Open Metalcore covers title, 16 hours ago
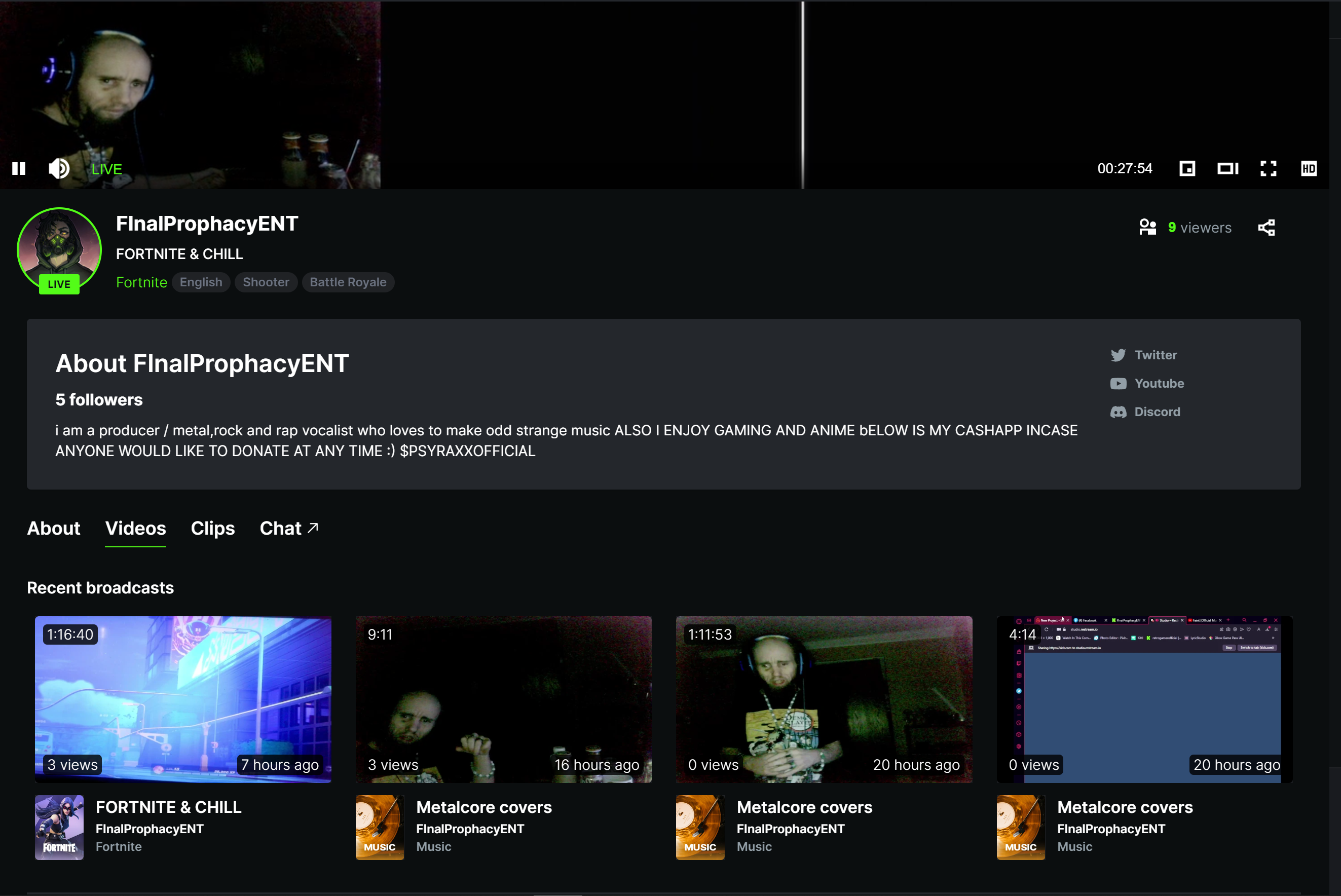Viewport: 1341px width, 896px height. (484, 807)
